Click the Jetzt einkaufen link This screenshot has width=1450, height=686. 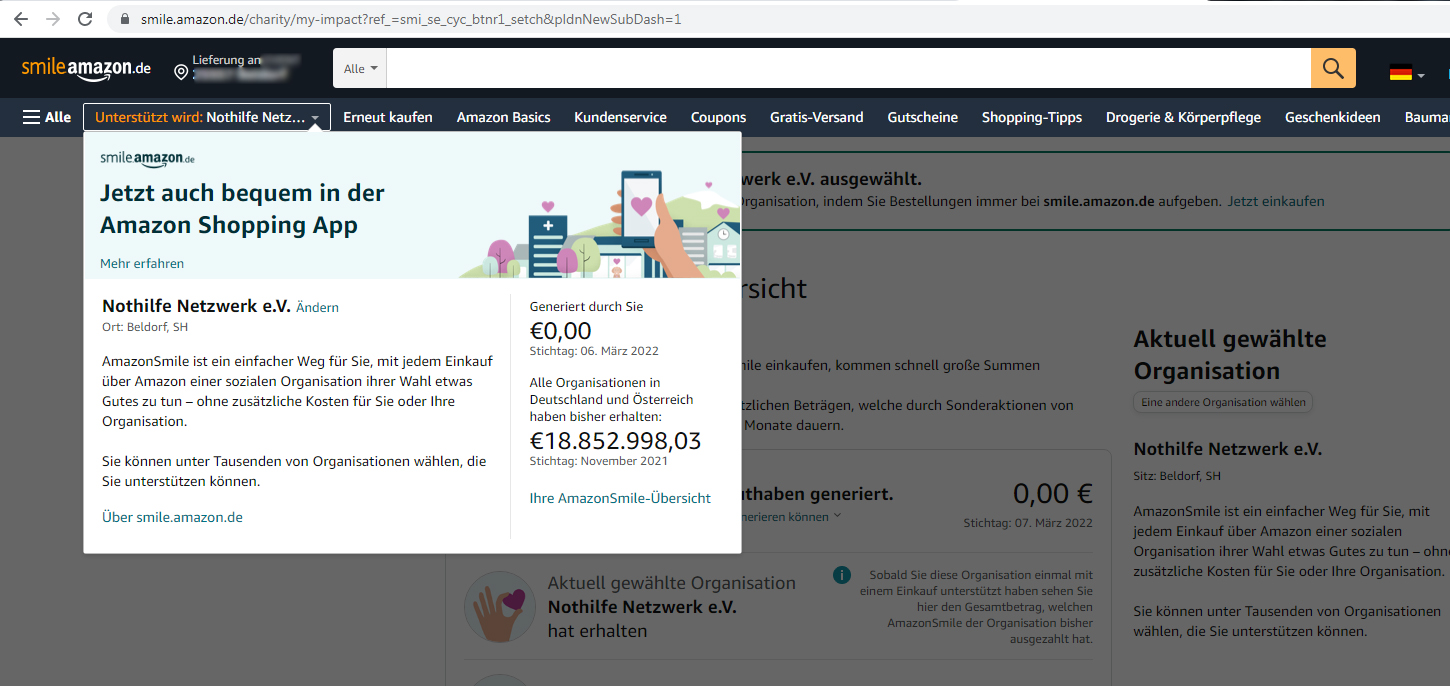pyautogui.click(x=1276, y=201)
